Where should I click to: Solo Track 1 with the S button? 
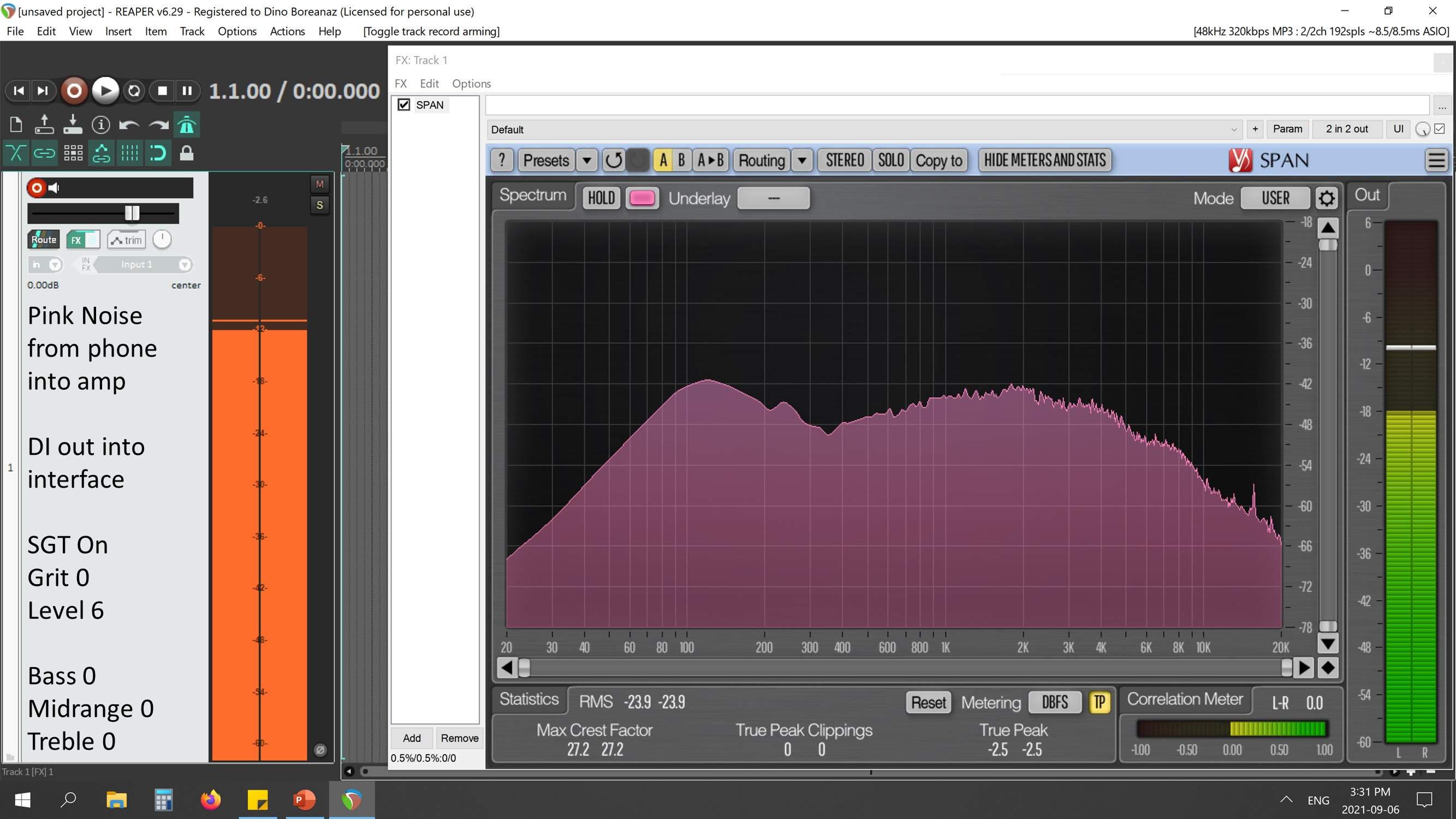(x=320, y=205)
